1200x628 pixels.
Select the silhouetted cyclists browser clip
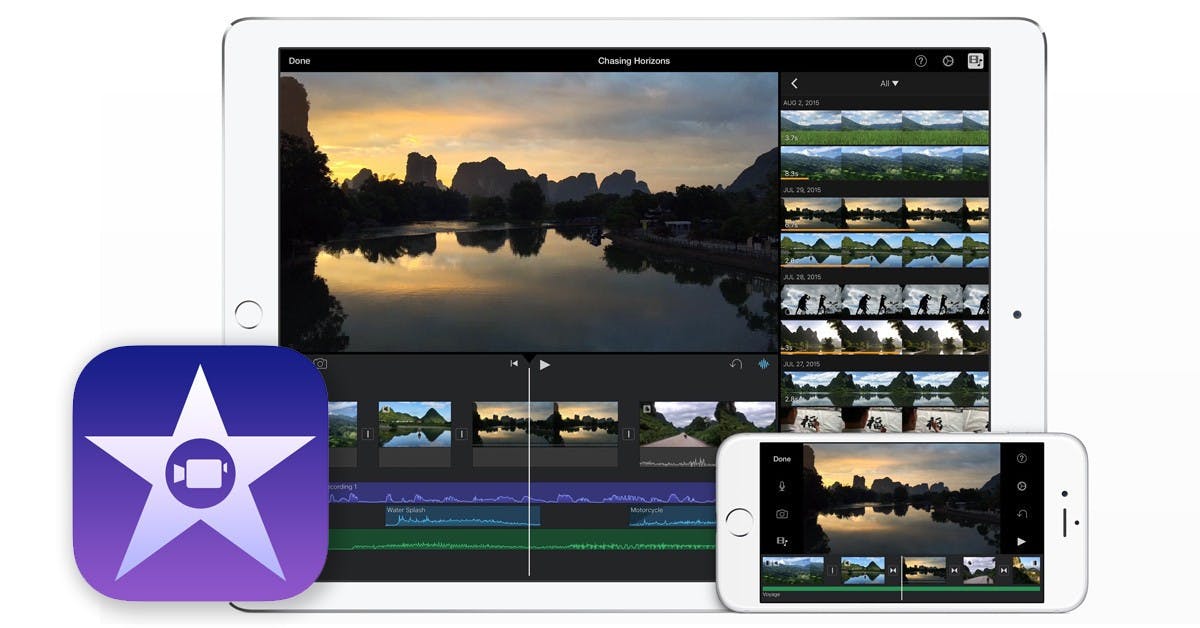pyautogui.click(x=885, y=301)
